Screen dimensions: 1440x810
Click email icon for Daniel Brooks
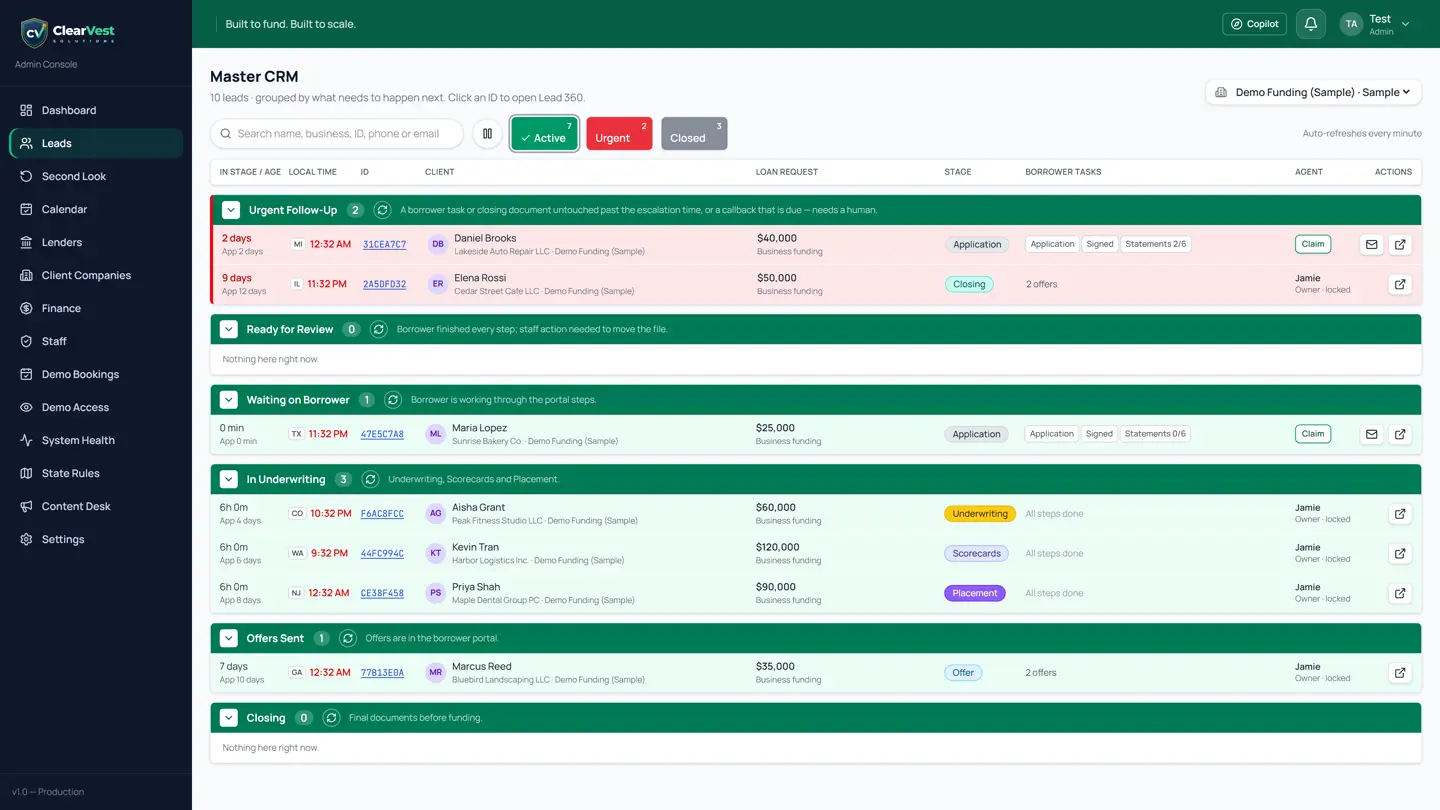coord(1371,244)
